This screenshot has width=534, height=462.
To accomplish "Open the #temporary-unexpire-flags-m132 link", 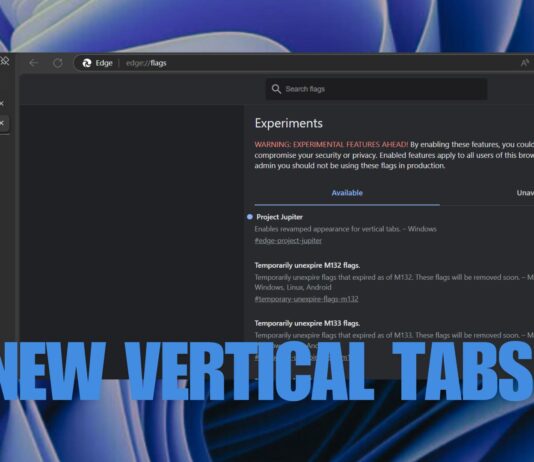I will click(x=306, y=299).
